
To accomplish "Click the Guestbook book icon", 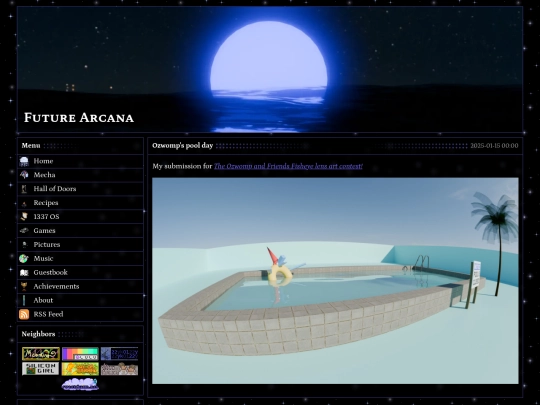I will (24, 272).
